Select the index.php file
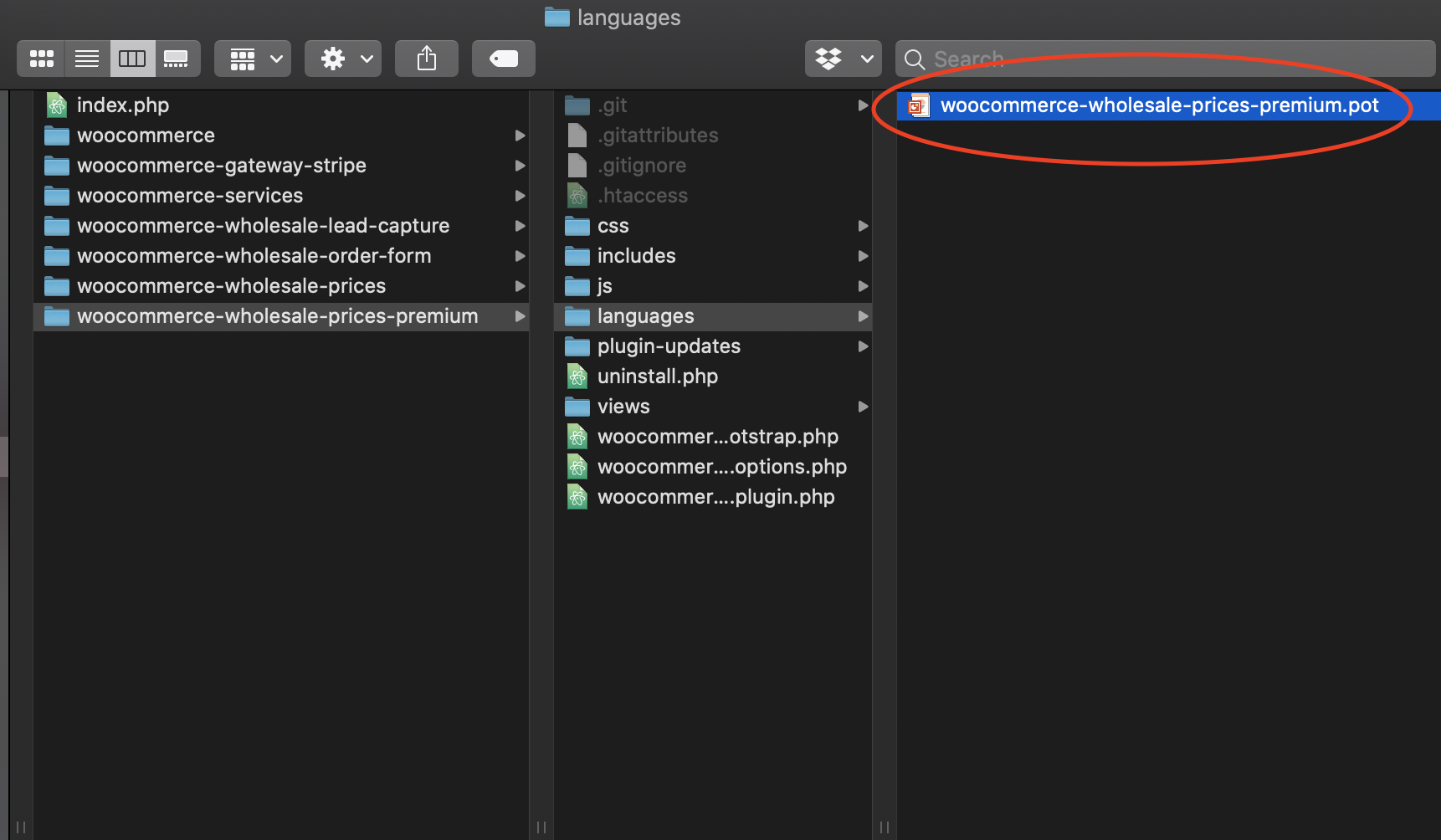1441x840 pixels. tap(122, 105)
